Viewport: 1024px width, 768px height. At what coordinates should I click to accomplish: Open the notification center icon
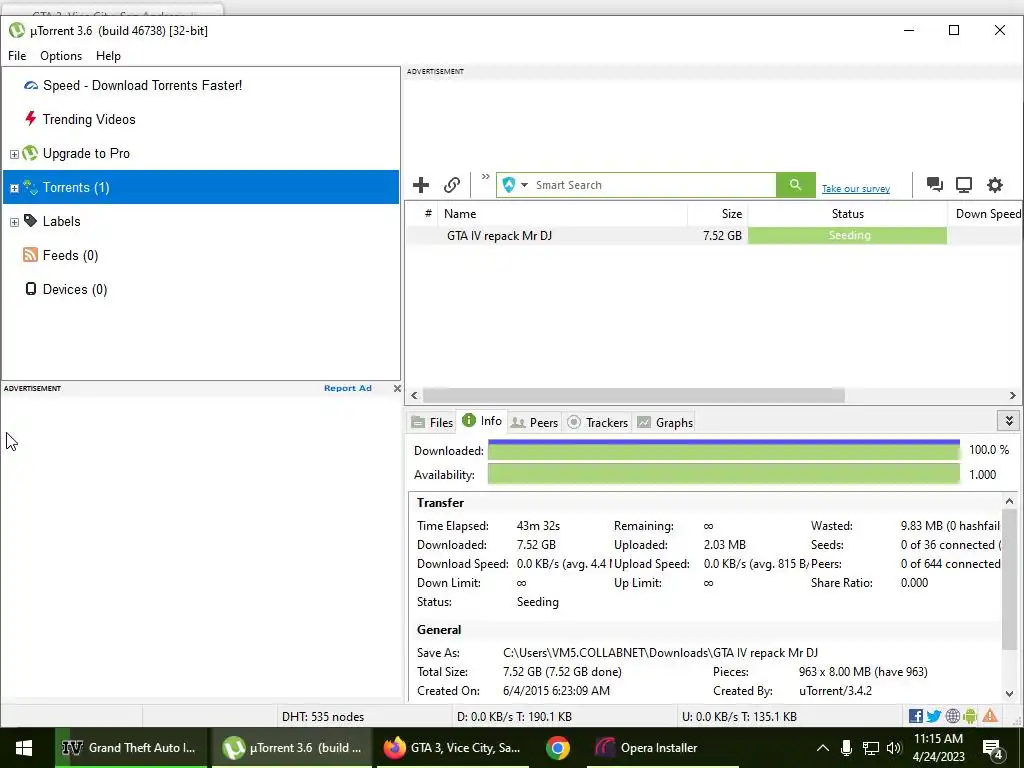(993, 748)
